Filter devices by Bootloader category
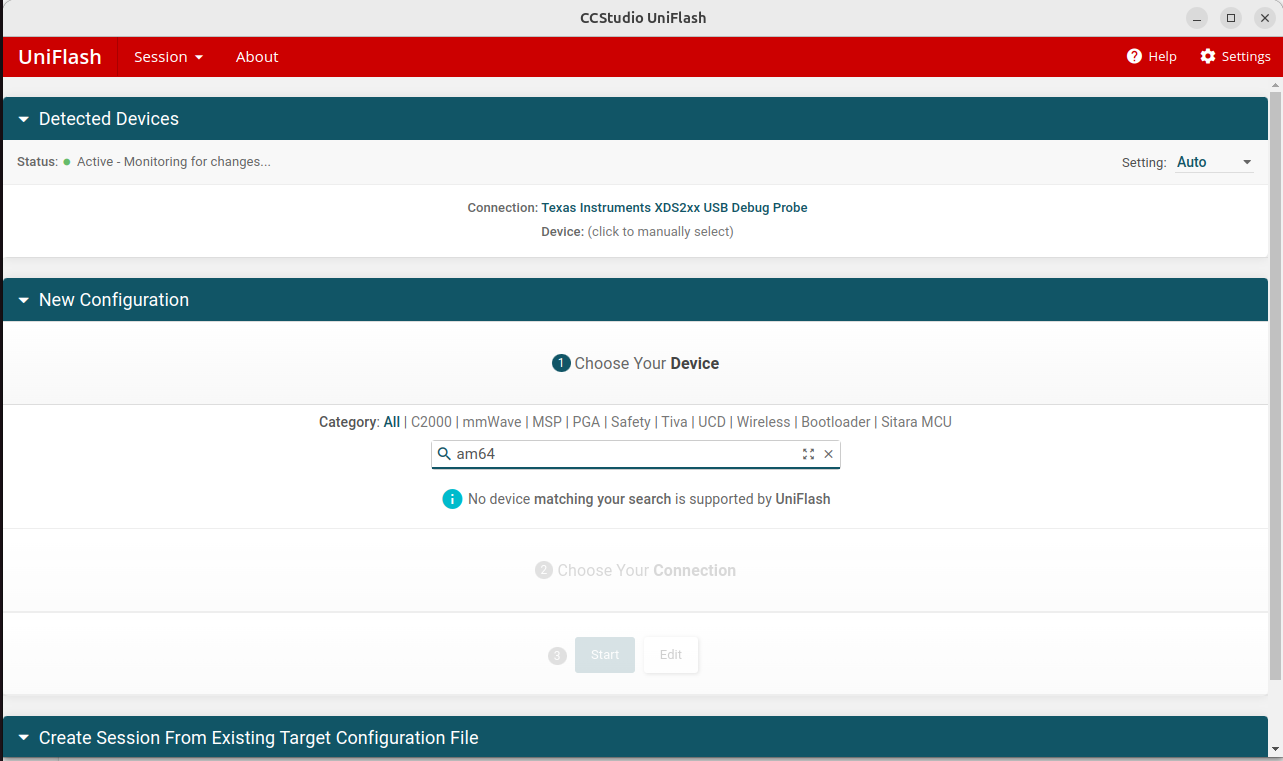1283x761 pixels. pos(836,422)
